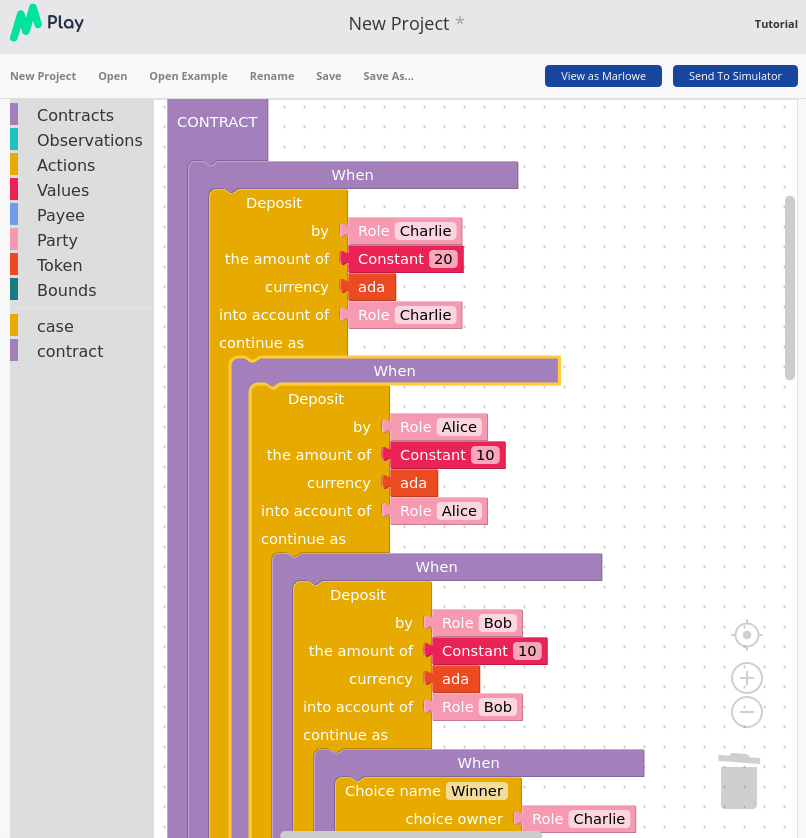
Task: Open the Actions toolbox category
Action: [x=66, y=165]
